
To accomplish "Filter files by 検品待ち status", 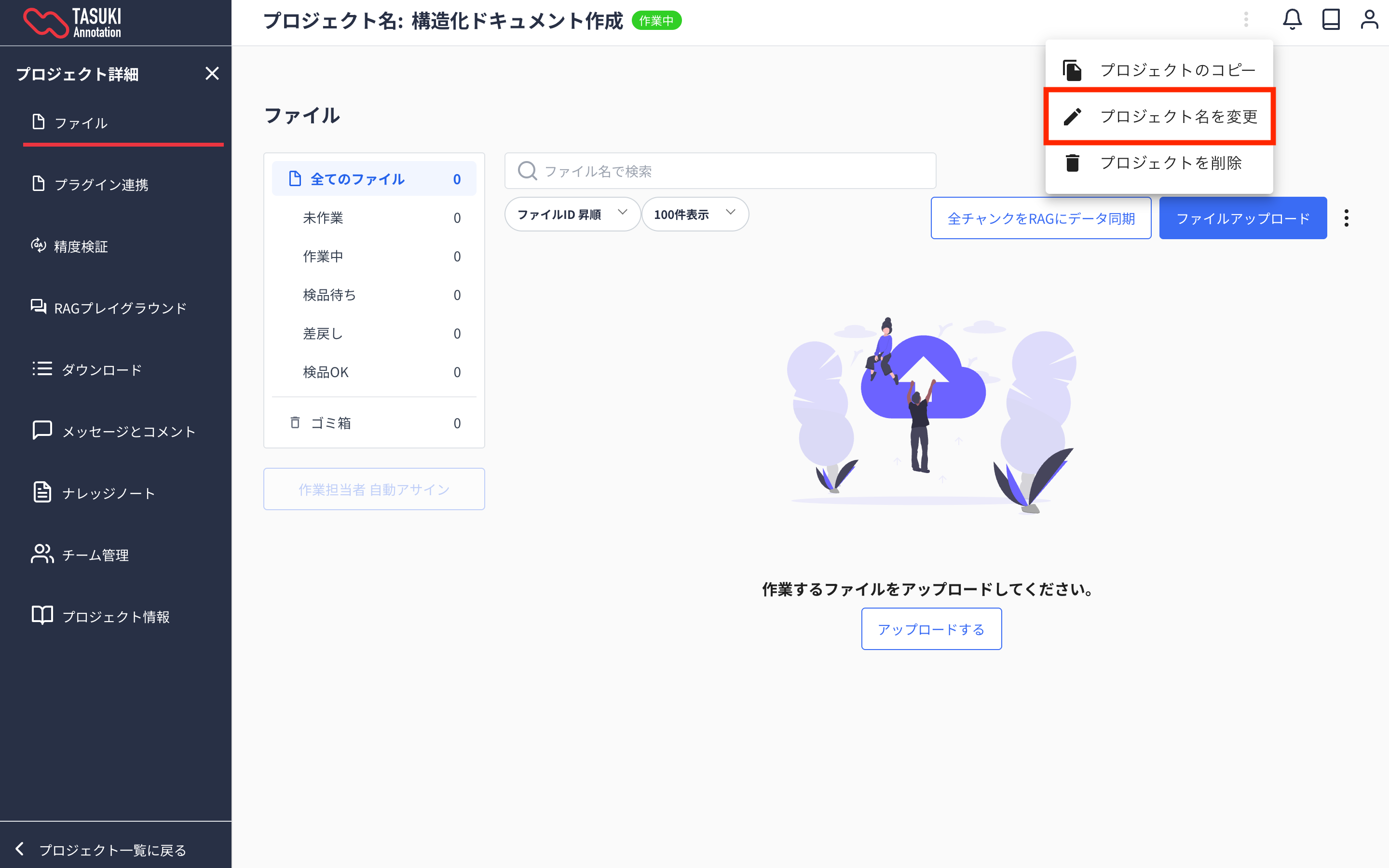I will pyautogui.click(x=329, y=295).
